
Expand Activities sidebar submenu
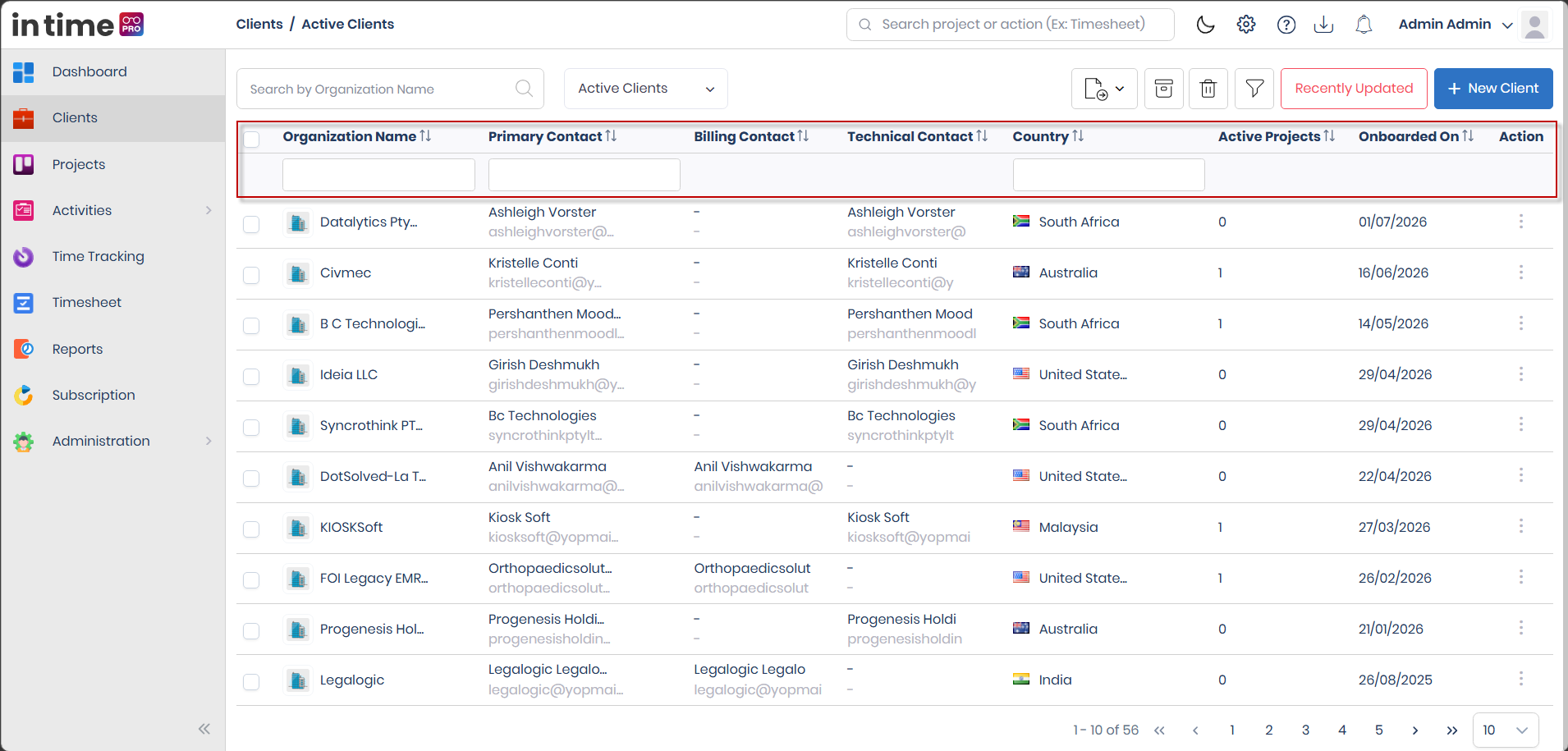click(209, 210)
